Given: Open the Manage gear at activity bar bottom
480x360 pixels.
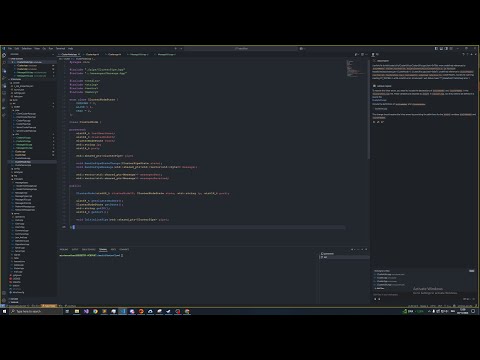Looking at the screenshot, I should pos(4,300).
